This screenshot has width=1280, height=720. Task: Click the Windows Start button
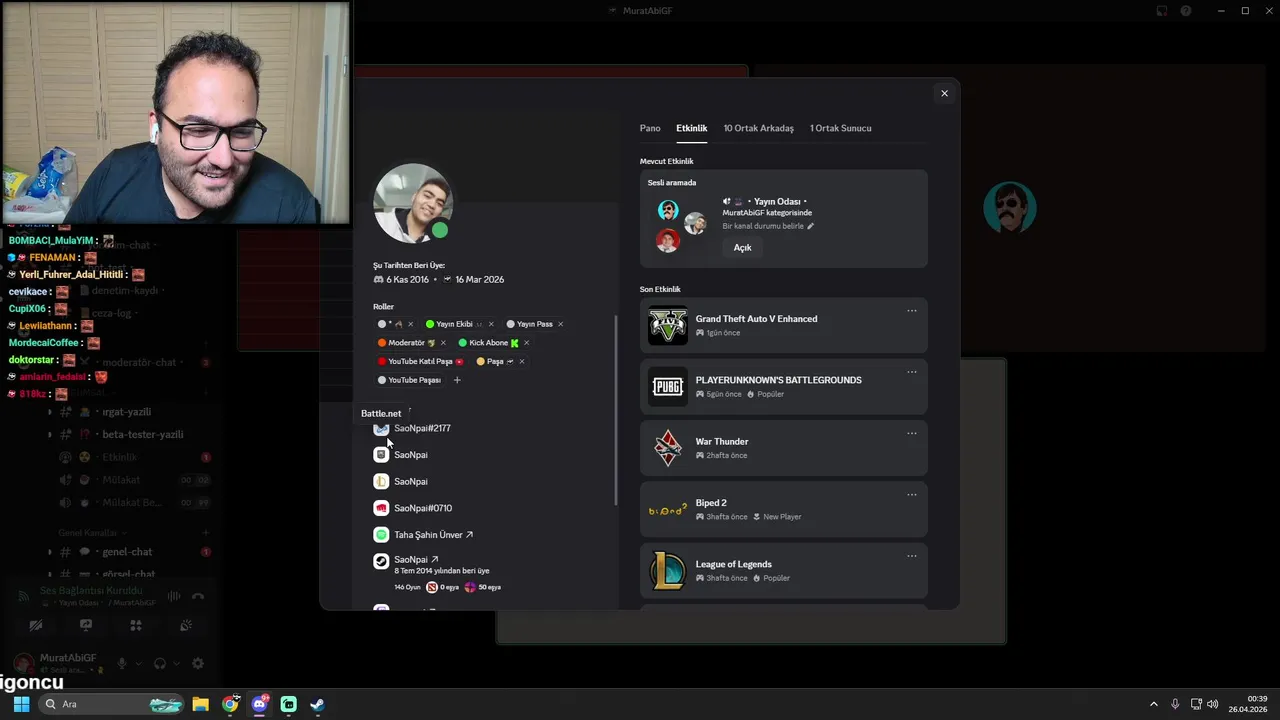[x=21, y=704]
